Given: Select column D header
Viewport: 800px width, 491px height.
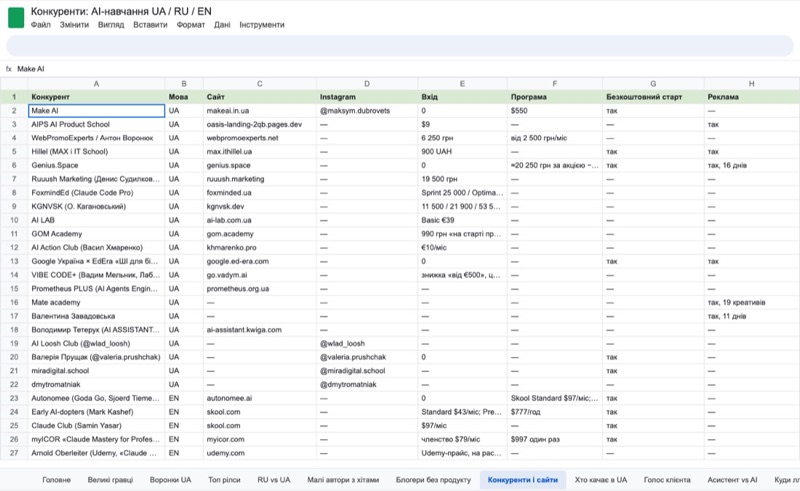Looking at the screenshot, I should tap(367, 84).
